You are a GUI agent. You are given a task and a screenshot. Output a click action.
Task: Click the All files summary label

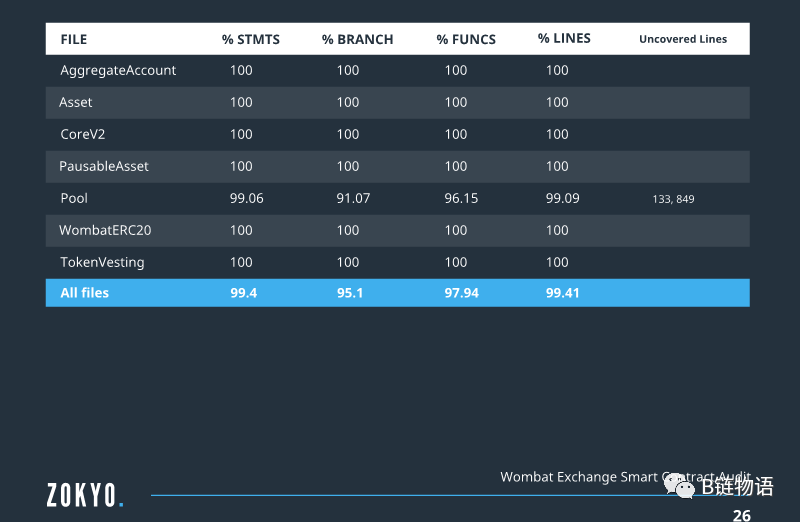click(85, 293)
